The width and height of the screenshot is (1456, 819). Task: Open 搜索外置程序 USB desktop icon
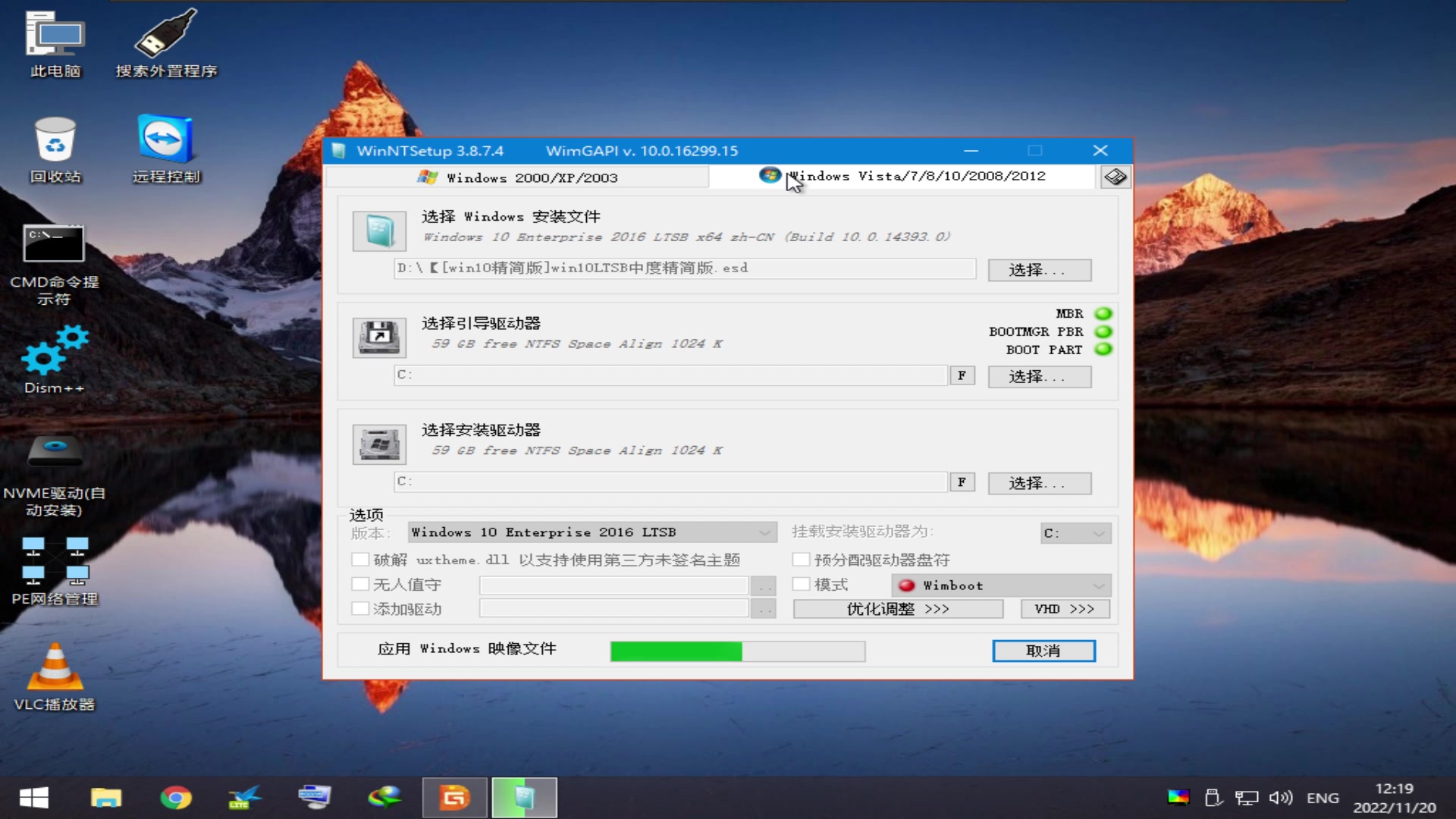tap(166, 44)
